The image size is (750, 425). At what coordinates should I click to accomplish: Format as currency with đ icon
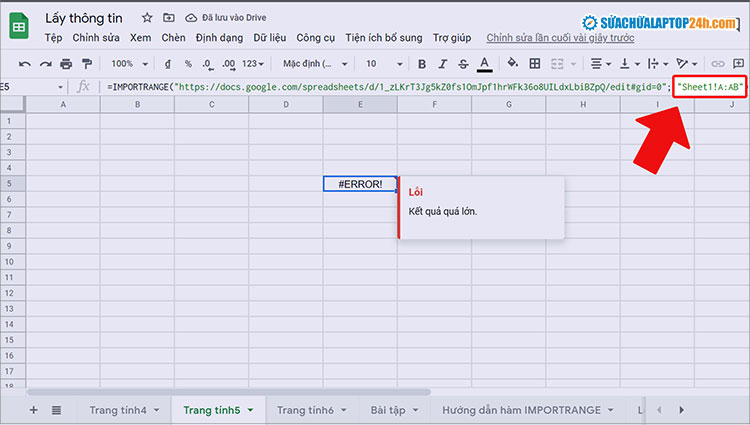[x=167, y=64]
